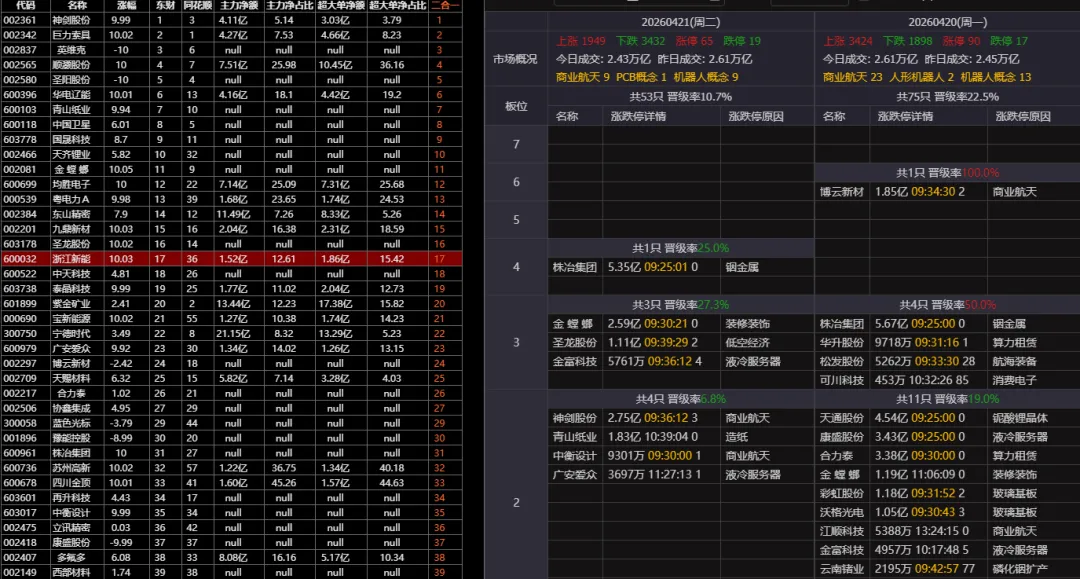Click 松发股份 tagged 航海装备

[842, 361]
